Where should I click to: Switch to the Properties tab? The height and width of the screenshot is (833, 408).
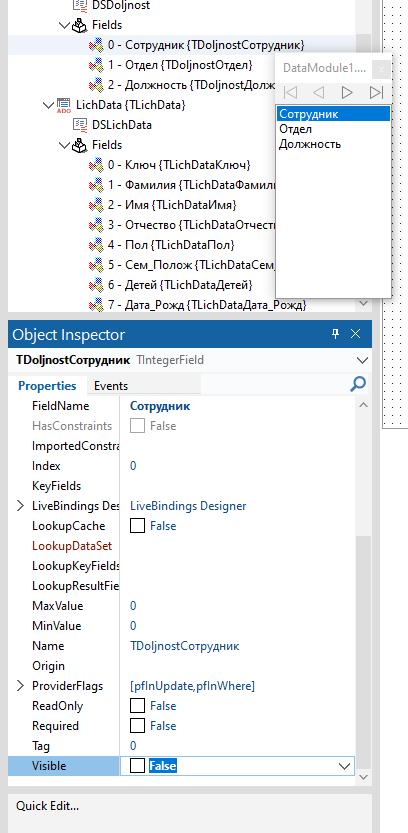[x=47, y=386]
